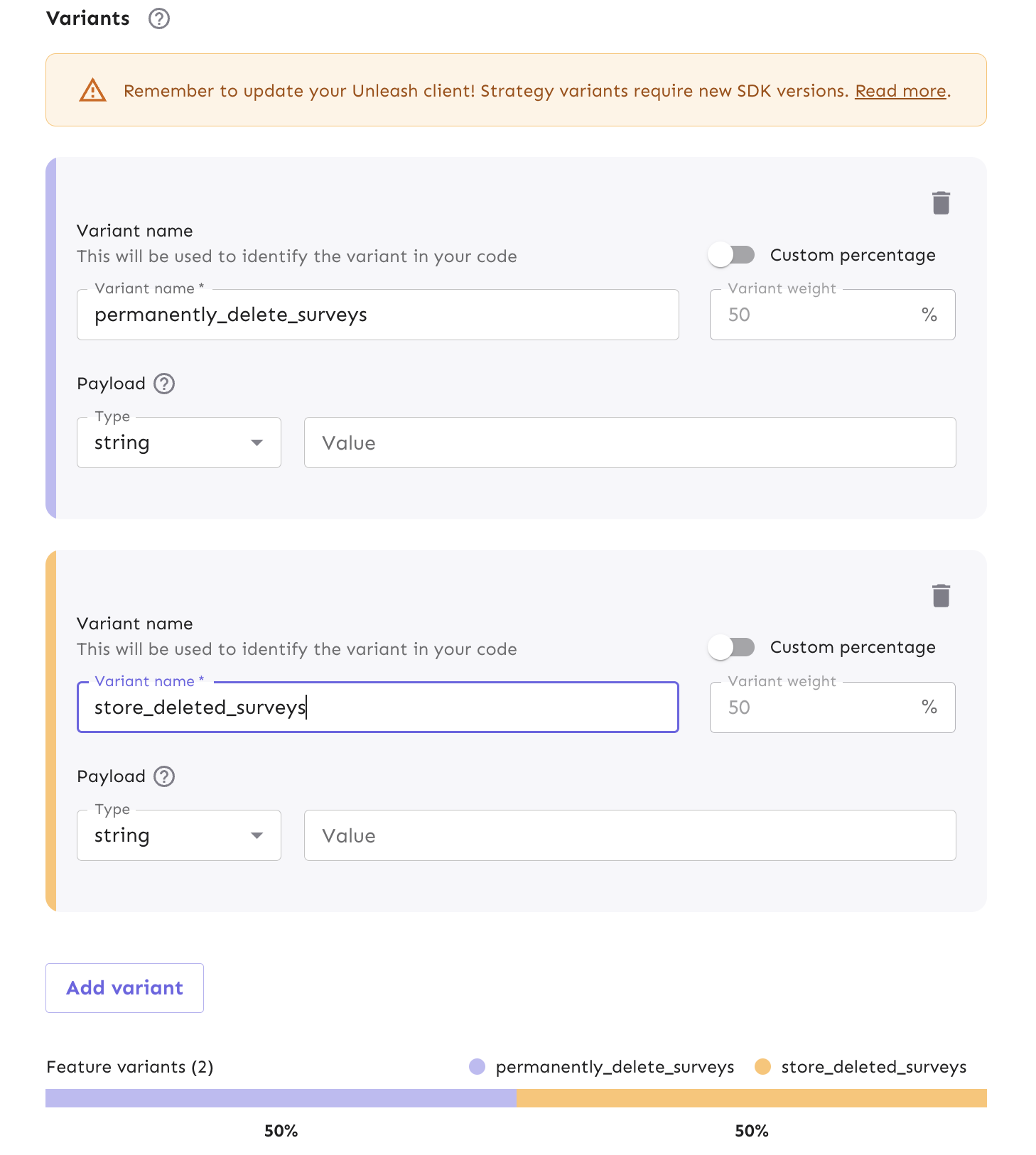Image resolution: width=1036 pixels, height=1155 pixels.
Task: Click the permanently_delete_surveys variant name field
Action: click(x=377, y=315)
